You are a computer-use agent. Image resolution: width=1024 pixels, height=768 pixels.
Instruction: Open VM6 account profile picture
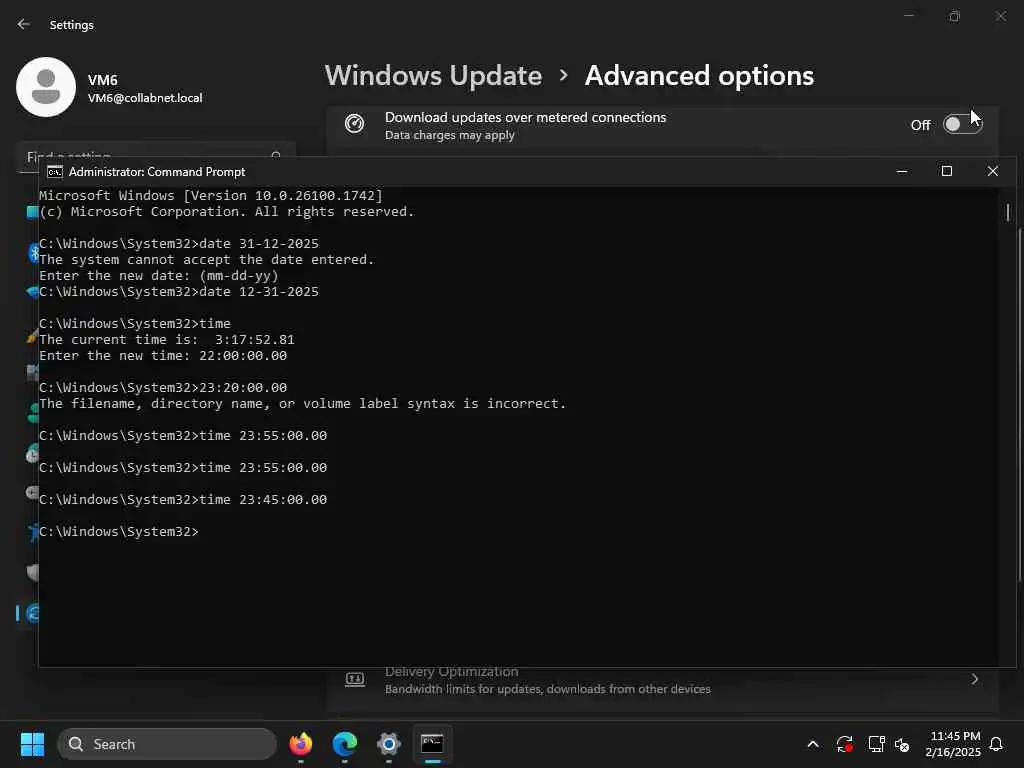[46, 87]
